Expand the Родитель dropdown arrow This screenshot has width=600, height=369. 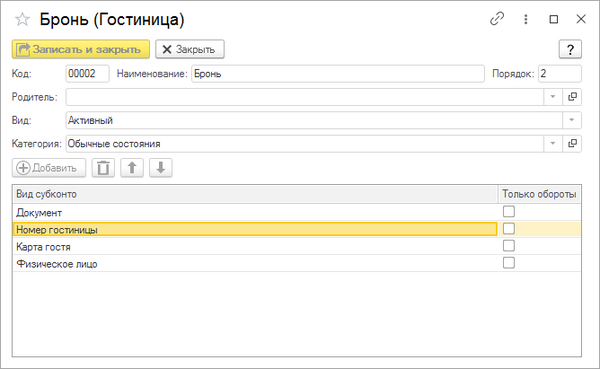[x=553, y=97]
